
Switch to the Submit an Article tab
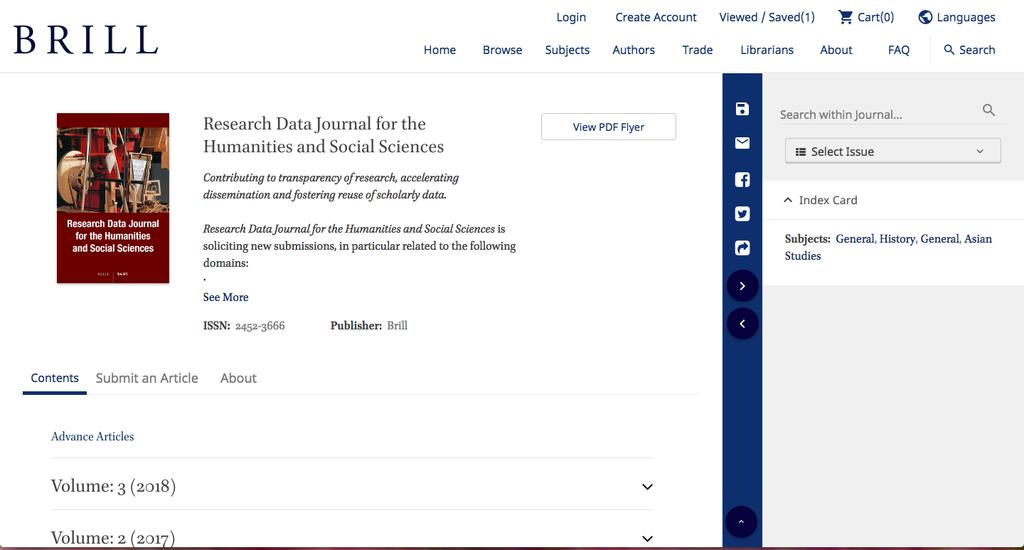[147, 378]
